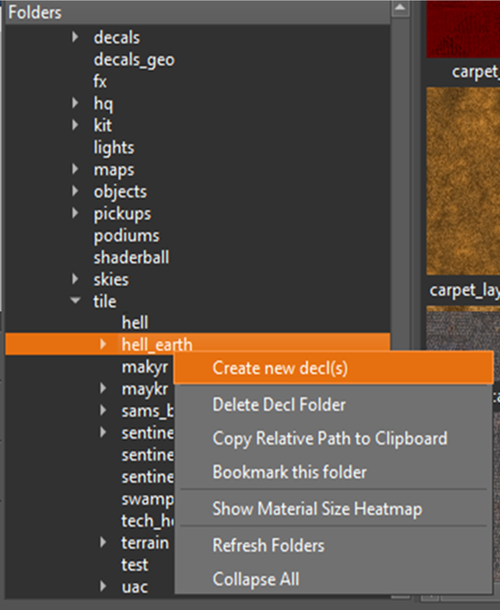Select the skies folder

coord(111,279)
